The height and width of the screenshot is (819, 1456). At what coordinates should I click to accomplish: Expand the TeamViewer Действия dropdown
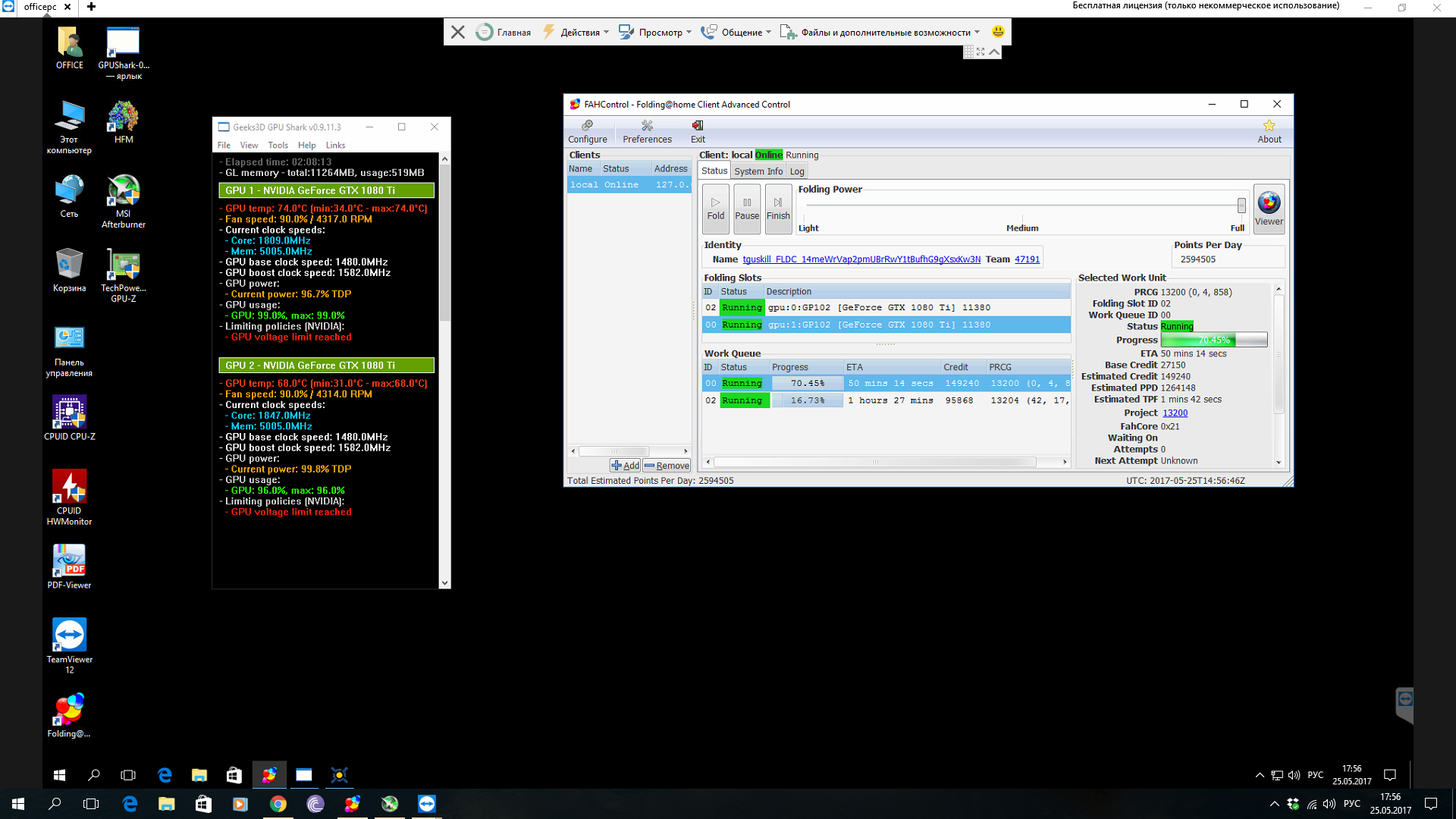(582, 32)
